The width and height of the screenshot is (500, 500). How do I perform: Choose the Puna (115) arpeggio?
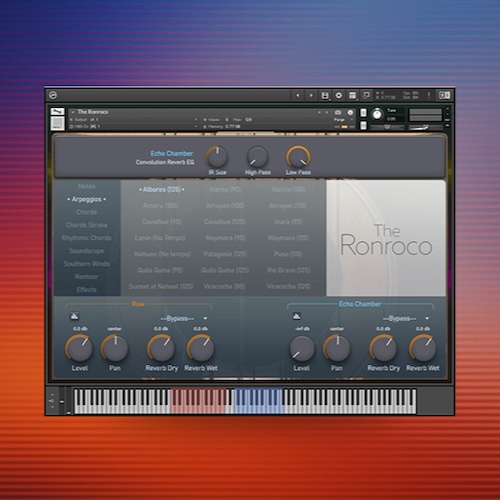point(288,254)
